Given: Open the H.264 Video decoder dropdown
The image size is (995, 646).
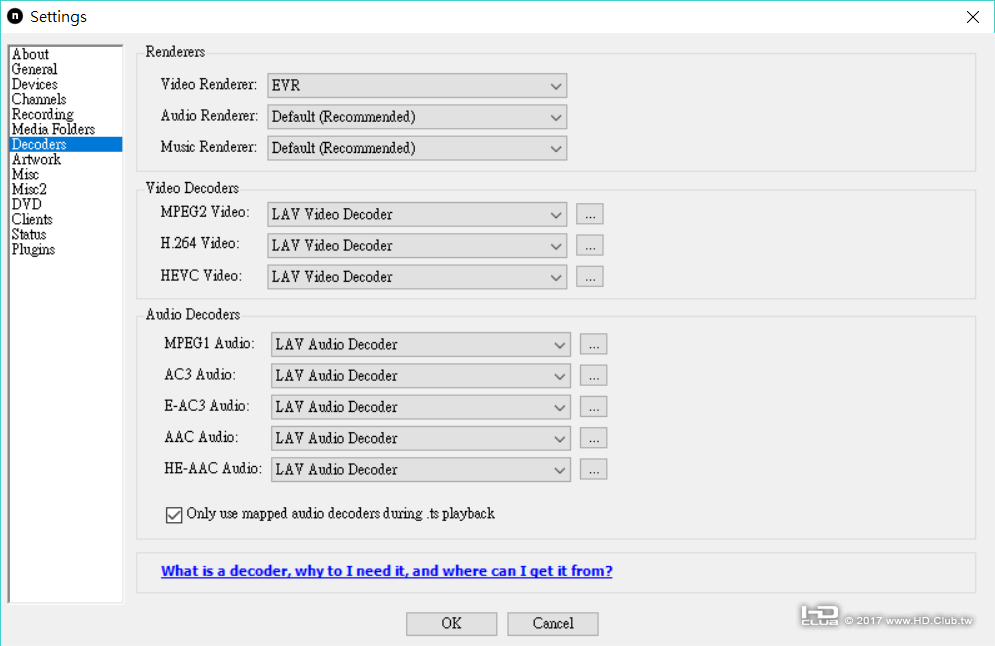Looking at the screenshot, I should point(417,246).
